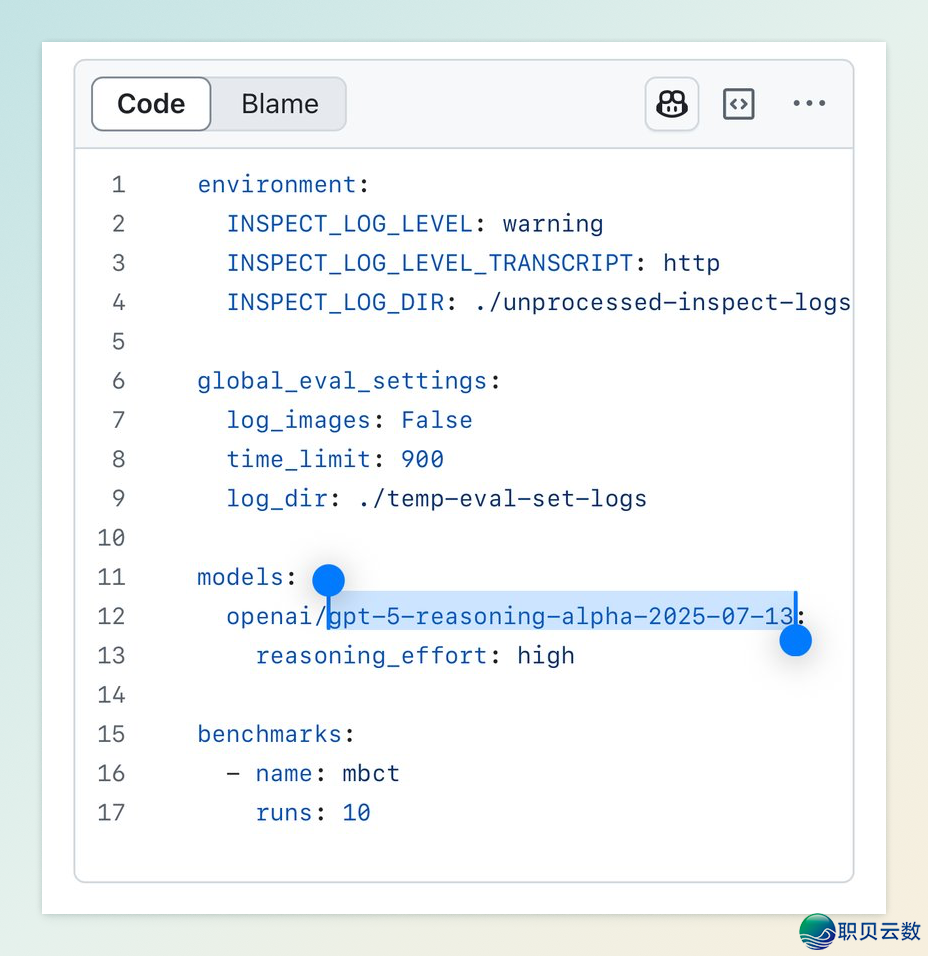The width and height of the screenshot is (928, 956).
Task: Click 'log_images' key text
Action: coord(299,420)
